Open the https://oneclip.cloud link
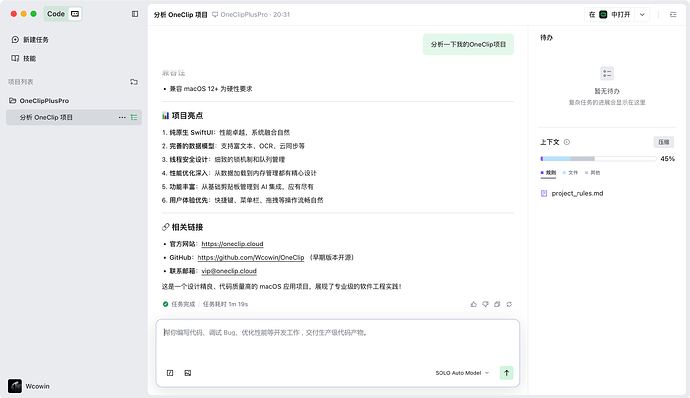 (232, 244)
